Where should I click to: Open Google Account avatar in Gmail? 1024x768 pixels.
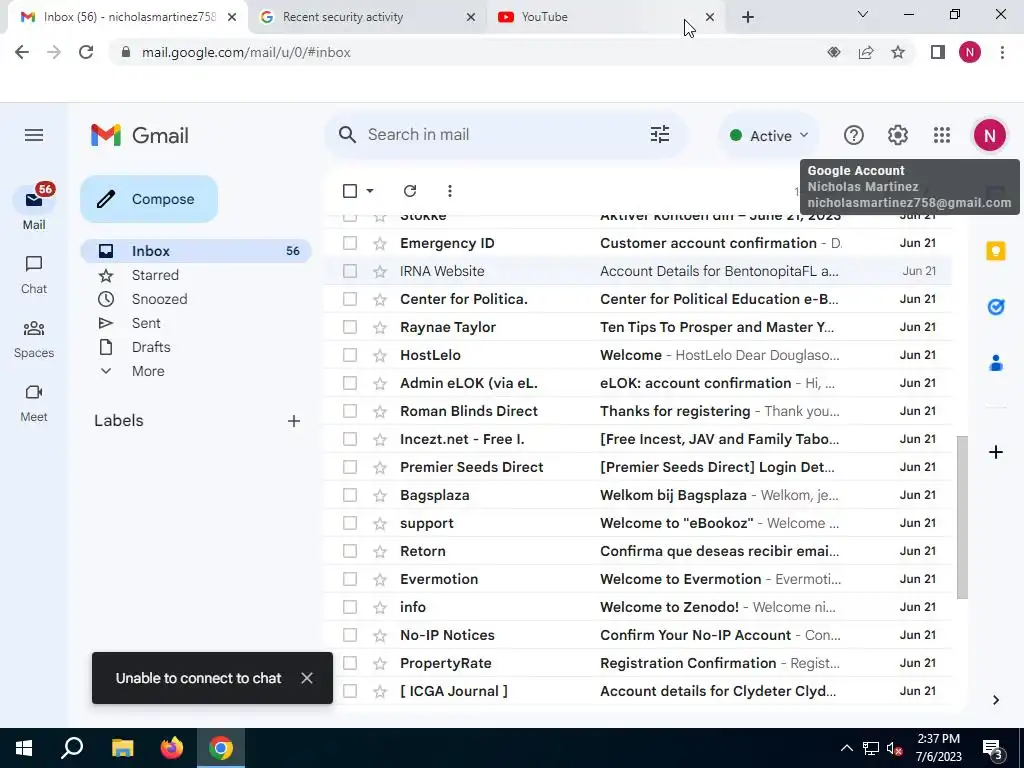(x=989, y=135)
